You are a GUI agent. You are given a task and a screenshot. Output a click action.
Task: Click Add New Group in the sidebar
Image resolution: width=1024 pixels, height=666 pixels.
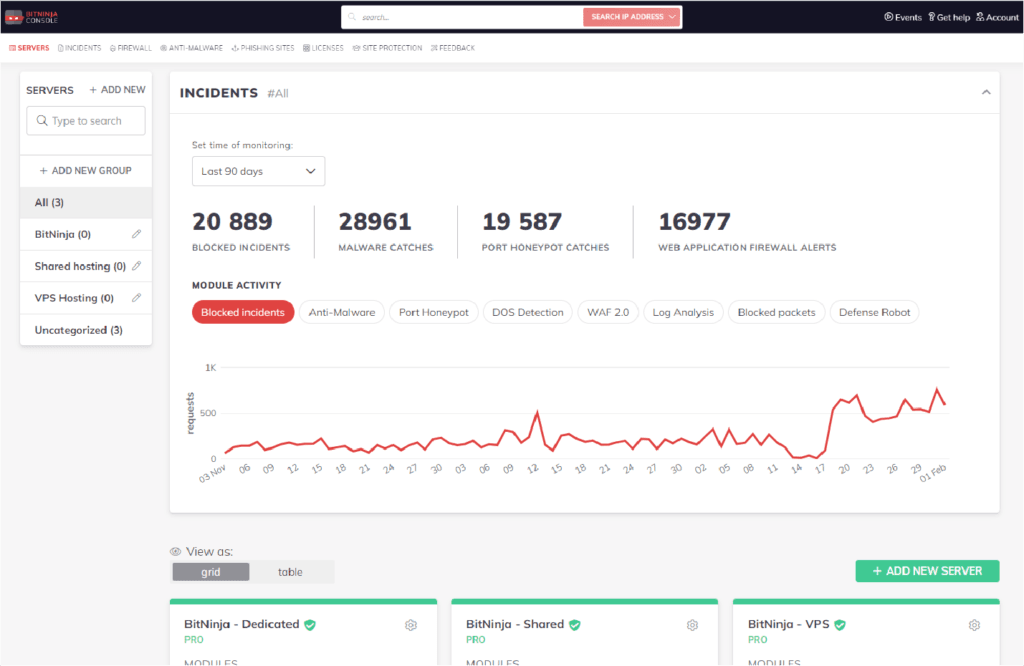pos(85,170)
